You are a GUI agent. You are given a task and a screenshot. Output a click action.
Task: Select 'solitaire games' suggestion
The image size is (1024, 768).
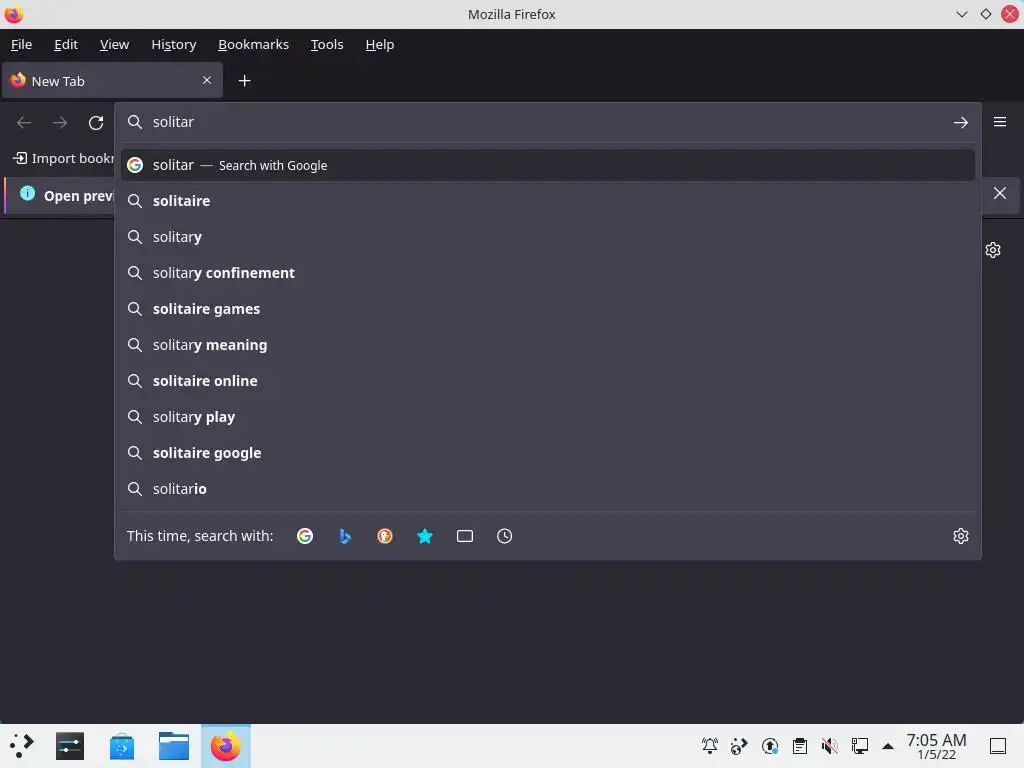pyautogui.click(x=547, y=309)
